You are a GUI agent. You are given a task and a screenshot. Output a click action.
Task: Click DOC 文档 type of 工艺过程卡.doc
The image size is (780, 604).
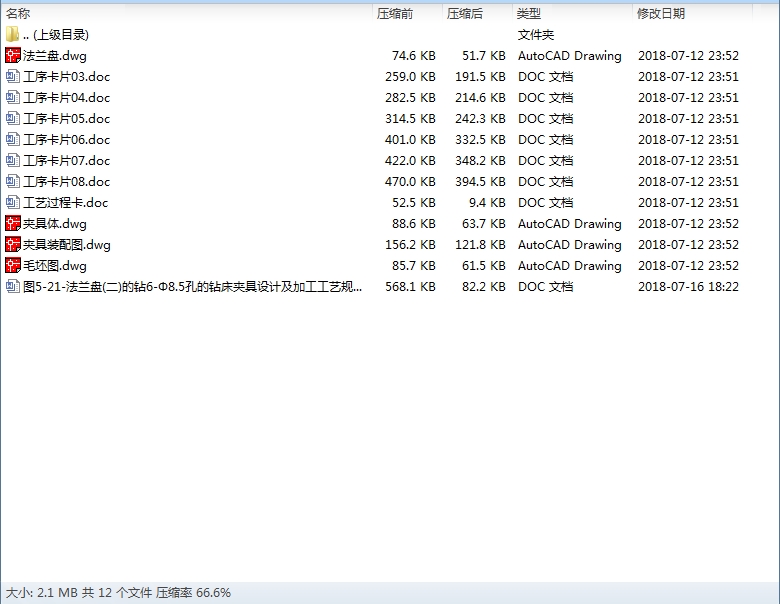(x=546, y=202)
